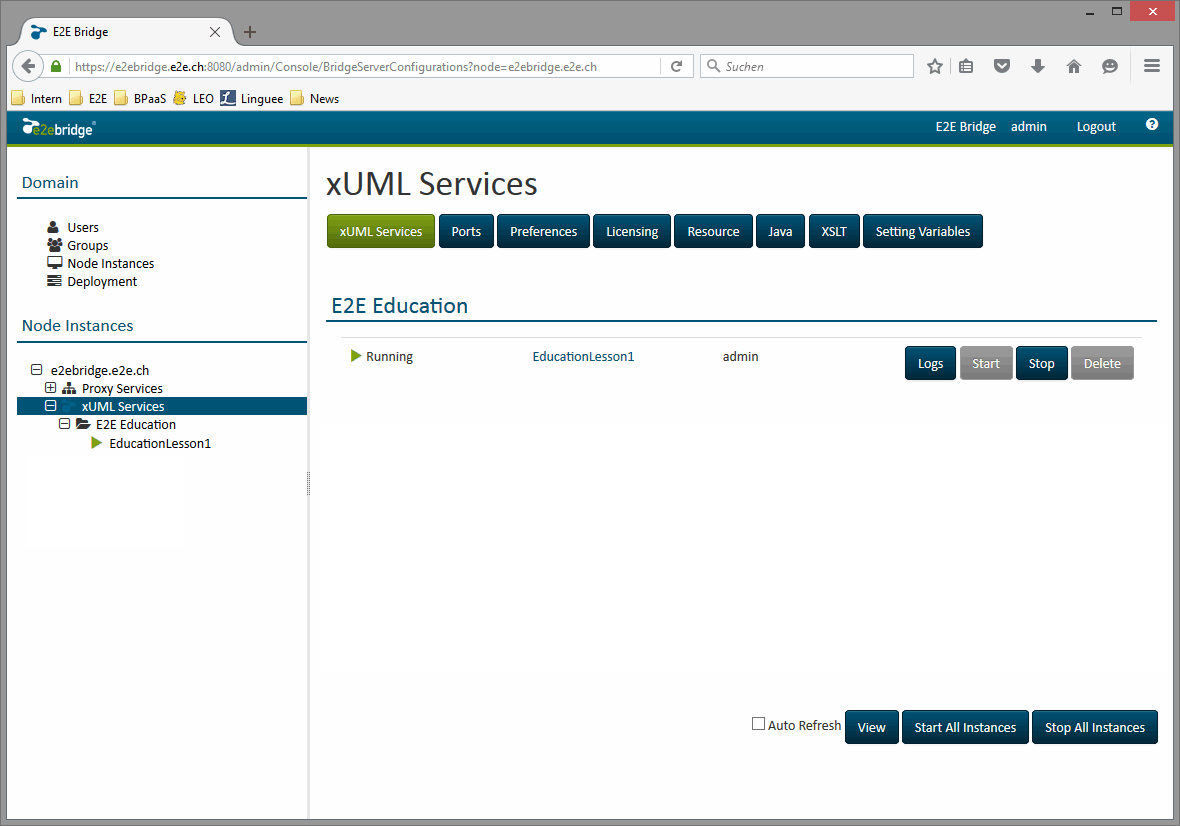
Task: Expand the Proxy Services tree node
Action: pyautogui.click(x=50, y=388)
